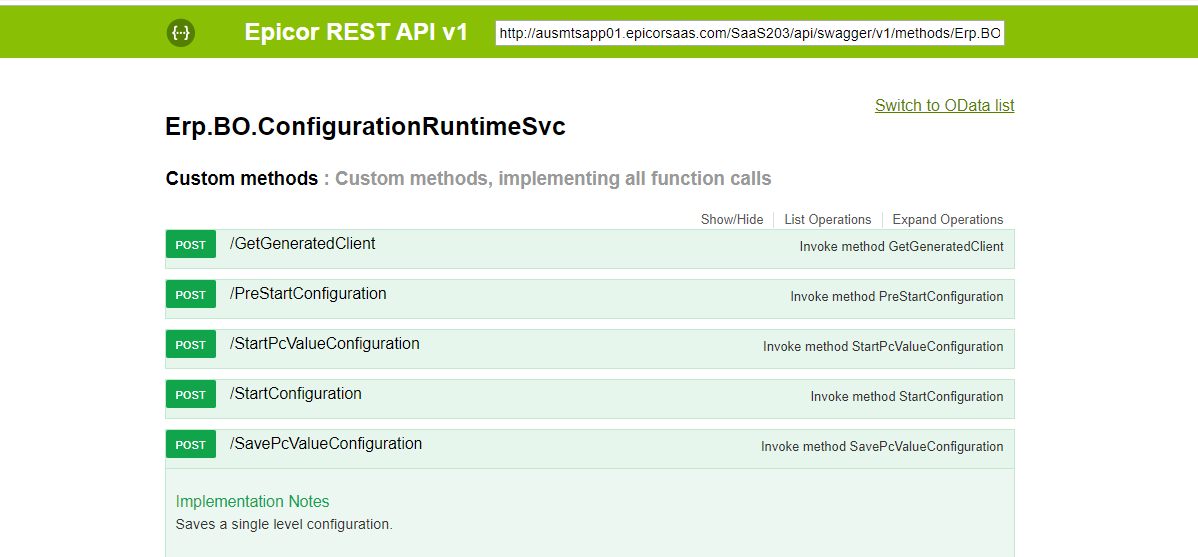This screenshot has height=557, width=1198.
Task: Collapse the /SavePcValueConfiguration operation
Action: click(x=326, y=444)
